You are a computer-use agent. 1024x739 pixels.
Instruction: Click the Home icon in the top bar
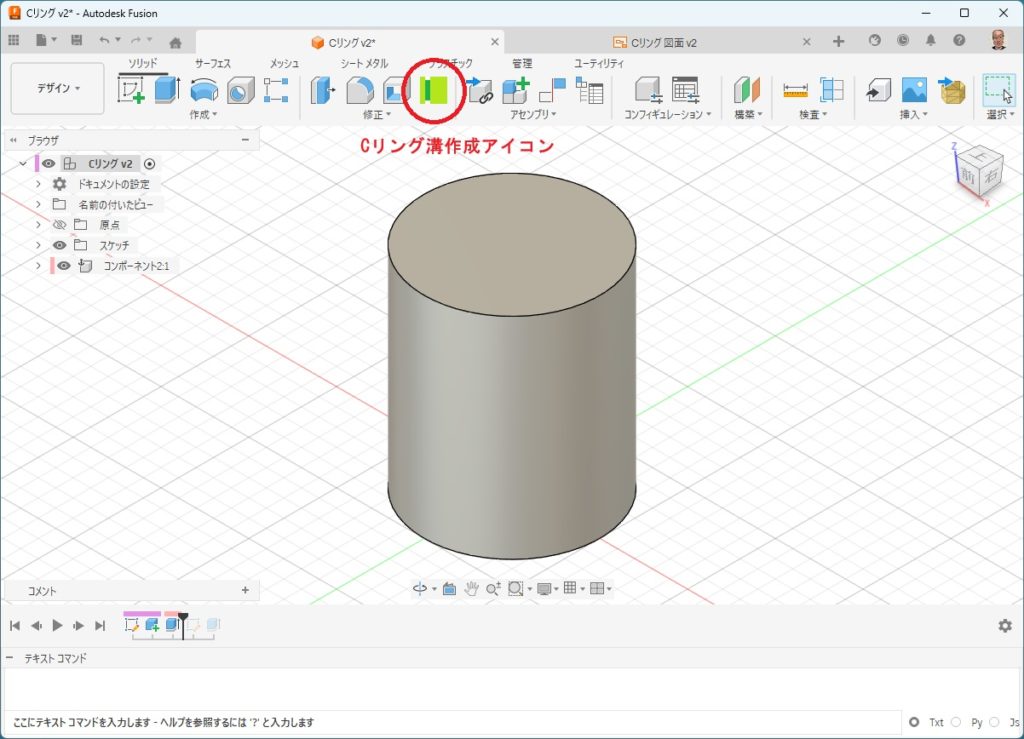(175, 42)
